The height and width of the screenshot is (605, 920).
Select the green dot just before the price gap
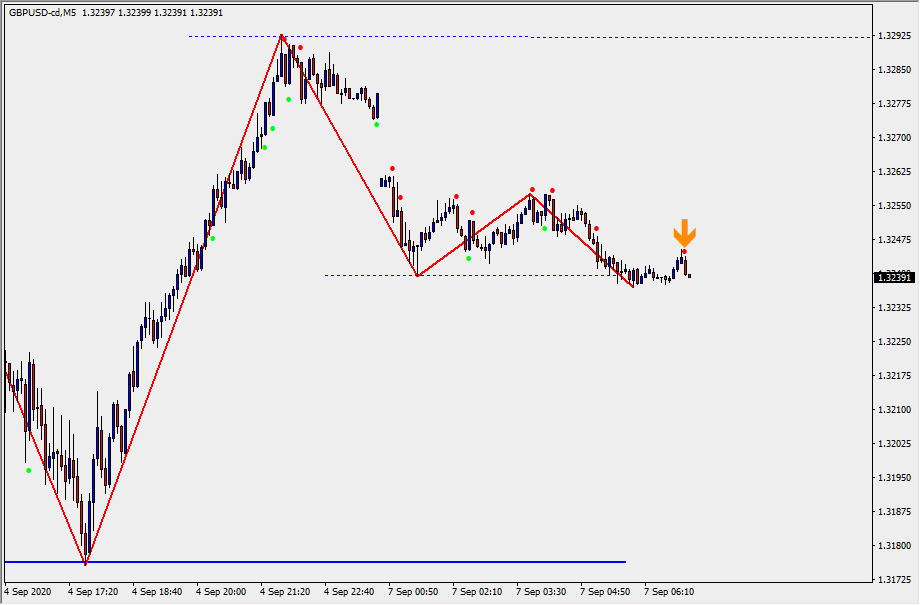click(x=376, y=124)
